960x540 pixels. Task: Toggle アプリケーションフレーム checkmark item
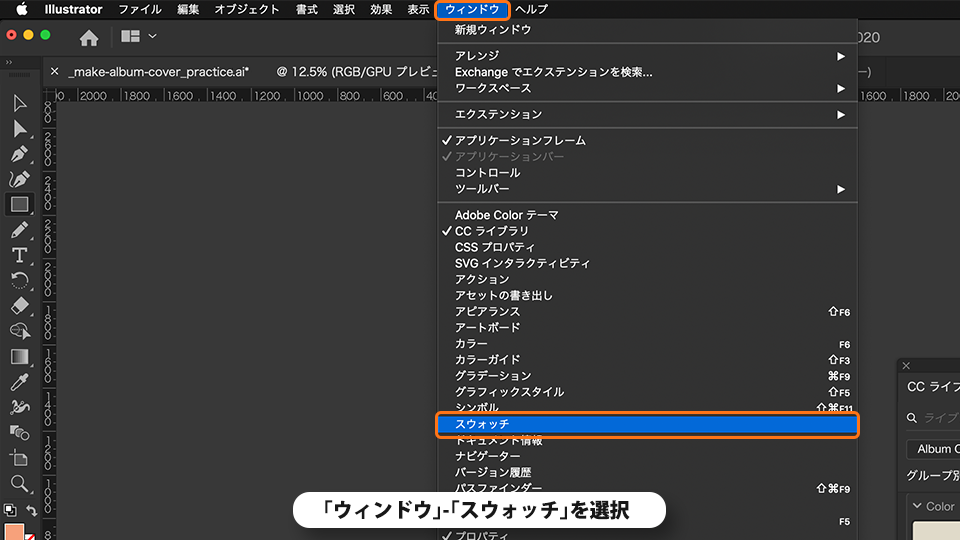[x=647, y=140]
